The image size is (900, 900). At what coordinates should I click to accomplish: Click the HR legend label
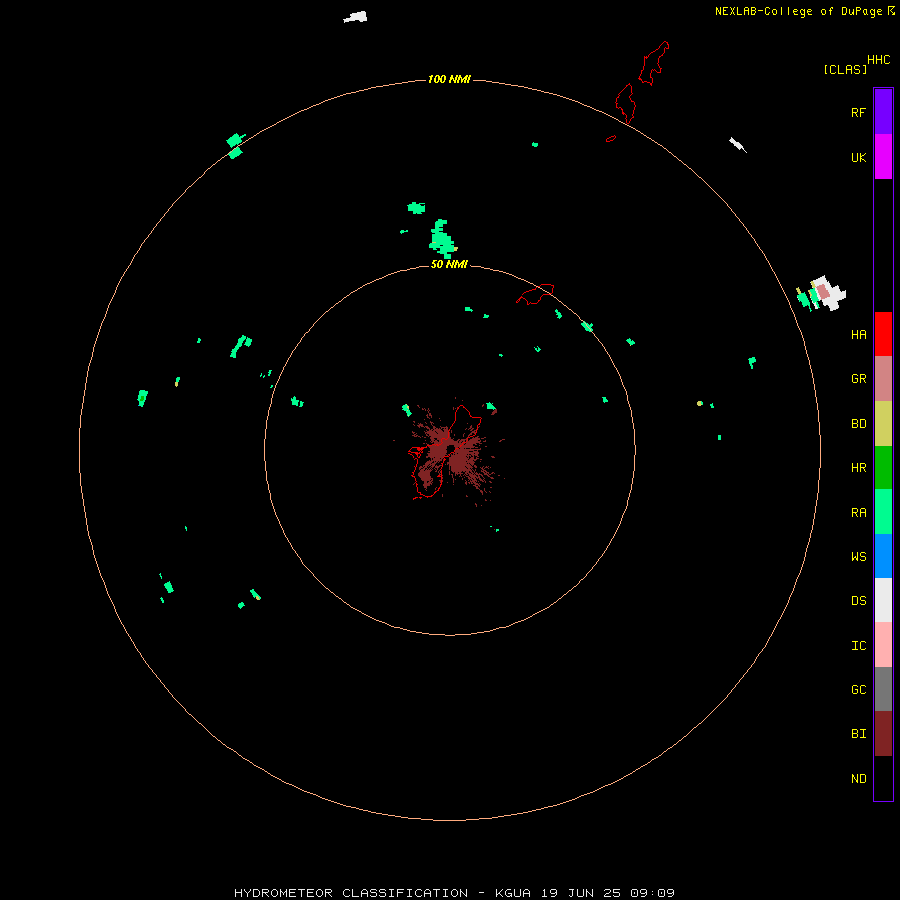[858, 467]
